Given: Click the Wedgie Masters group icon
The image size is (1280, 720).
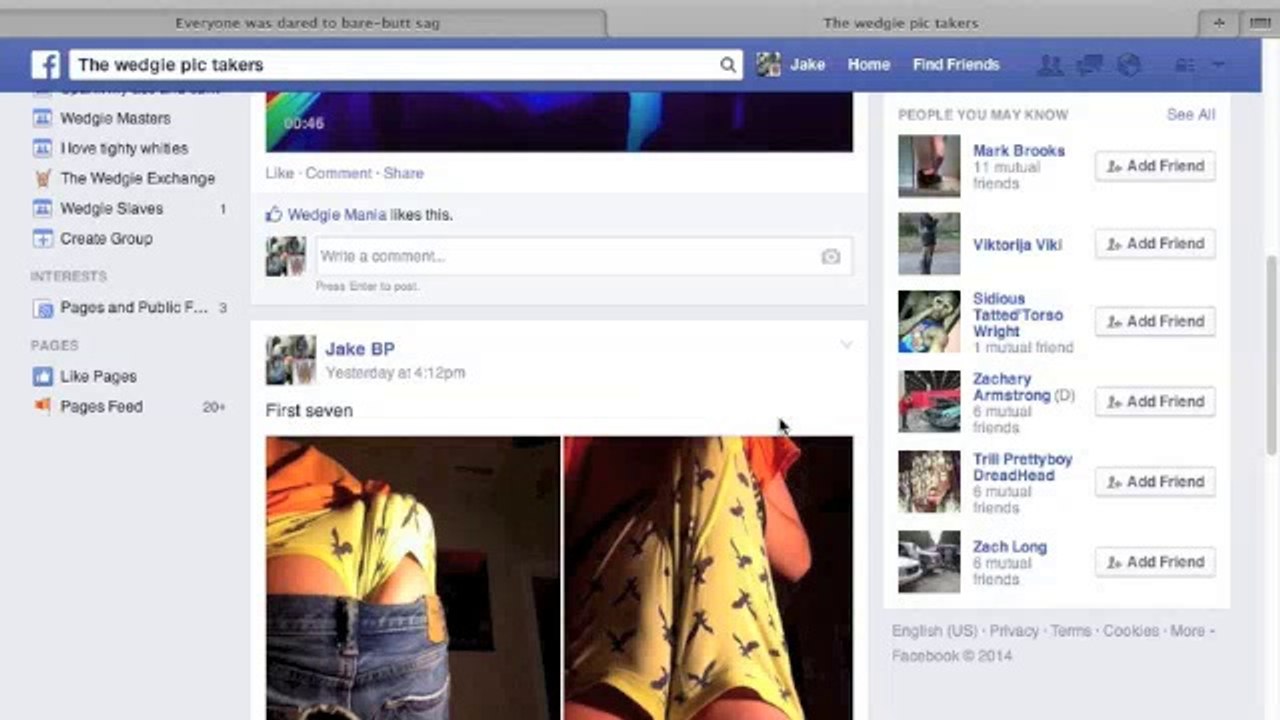Looking at the screenshot, I should (x=42, y=118).
